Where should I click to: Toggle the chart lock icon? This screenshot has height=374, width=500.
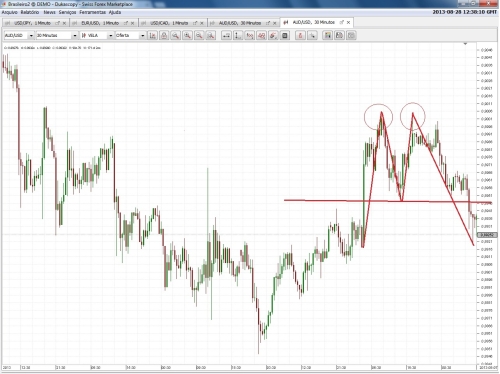164,35
